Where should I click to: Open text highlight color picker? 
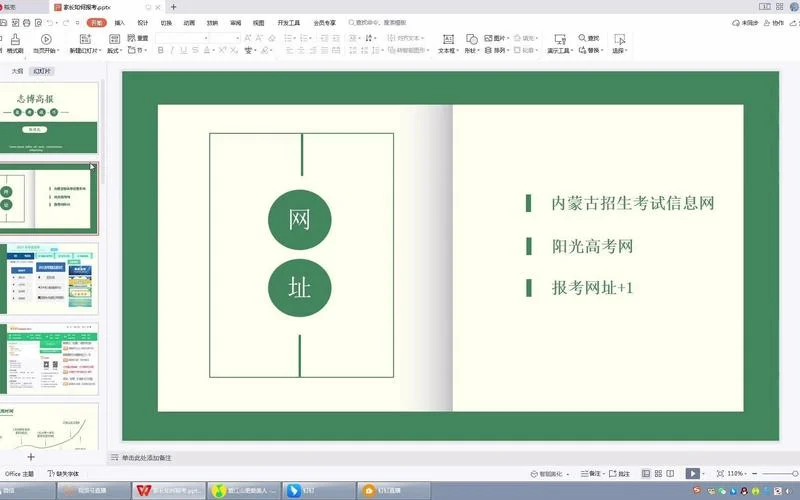[265, 50]
